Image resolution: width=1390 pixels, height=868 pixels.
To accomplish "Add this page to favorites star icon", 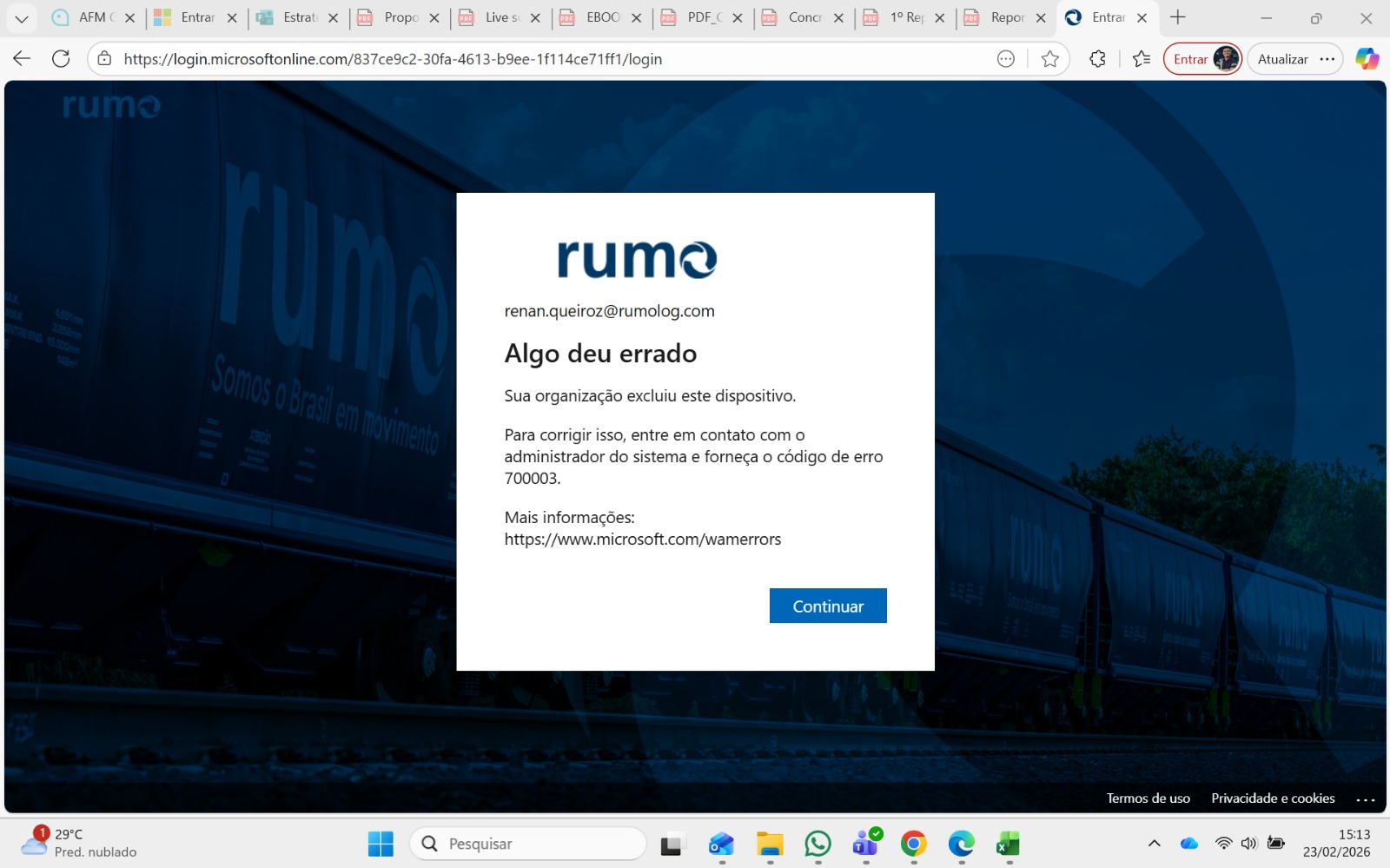I will [x=1050, y=59].
